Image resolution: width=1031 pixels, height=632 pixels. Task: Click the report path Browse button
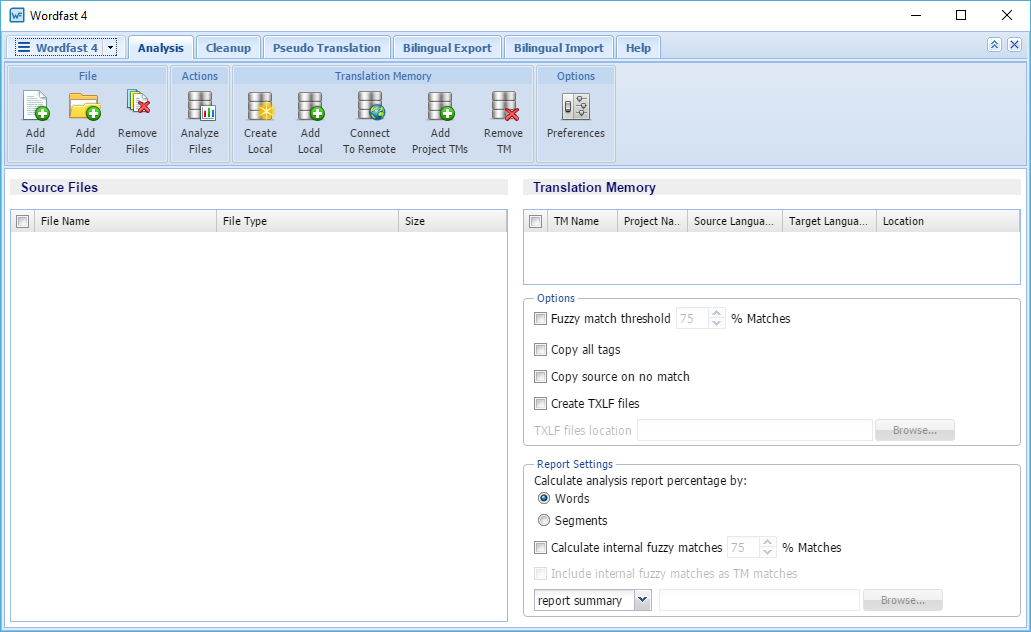903,600
